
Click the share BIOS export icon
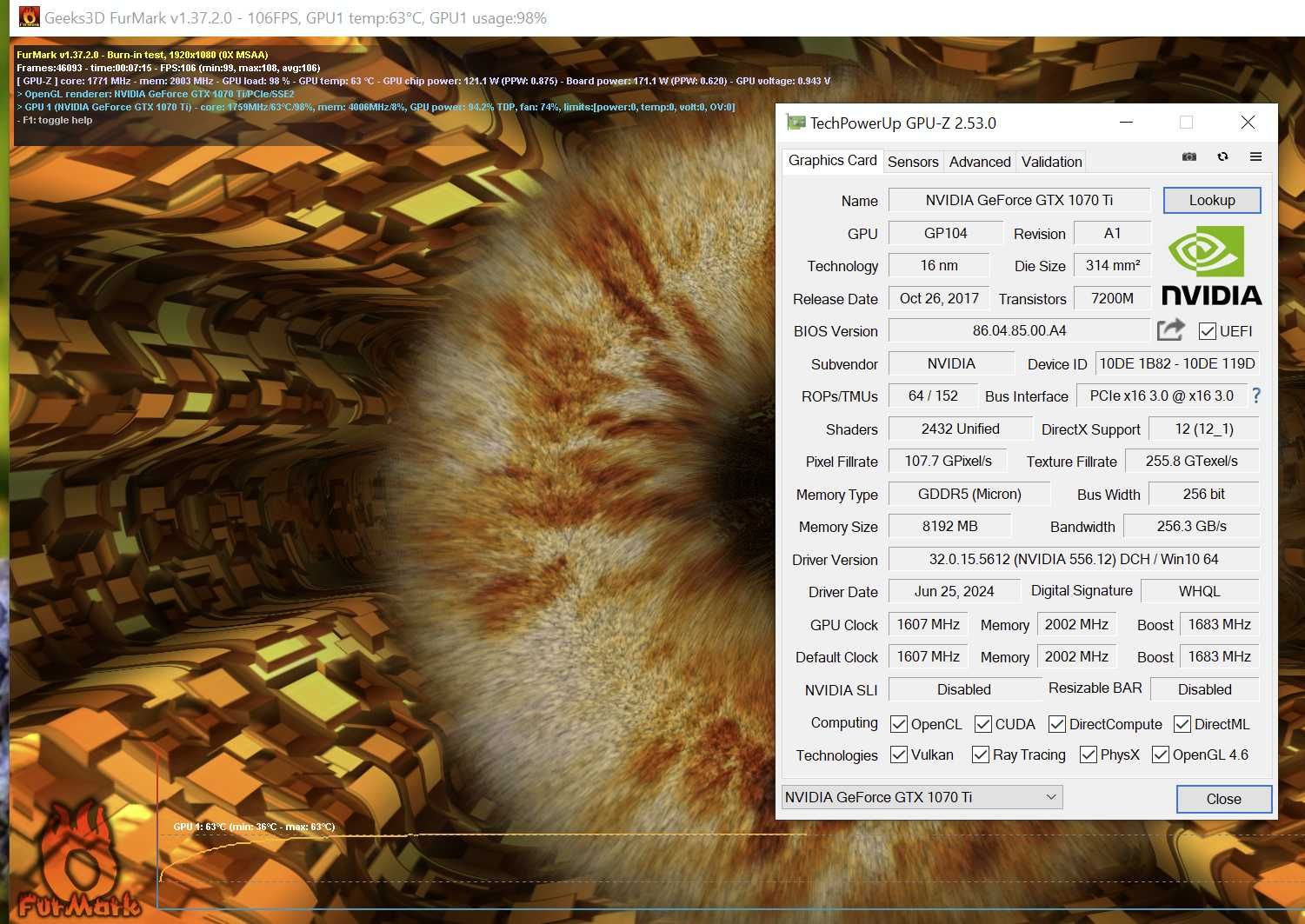point(1171,329)
